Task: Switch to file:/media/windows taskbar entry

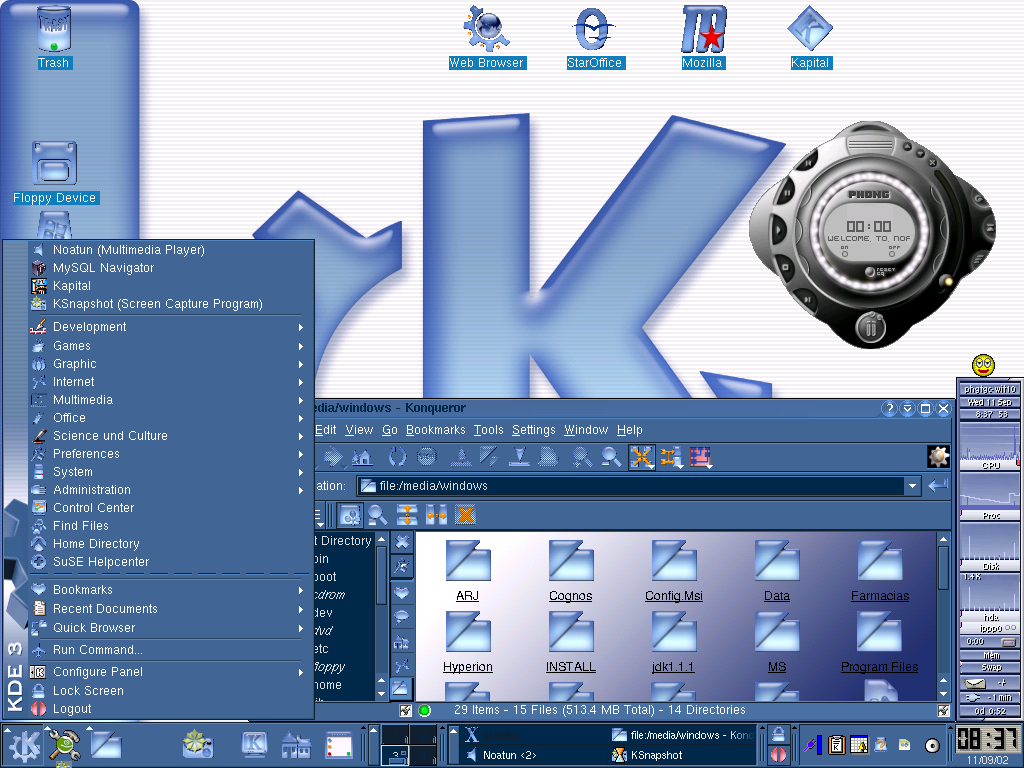Action: coord(682,735)
